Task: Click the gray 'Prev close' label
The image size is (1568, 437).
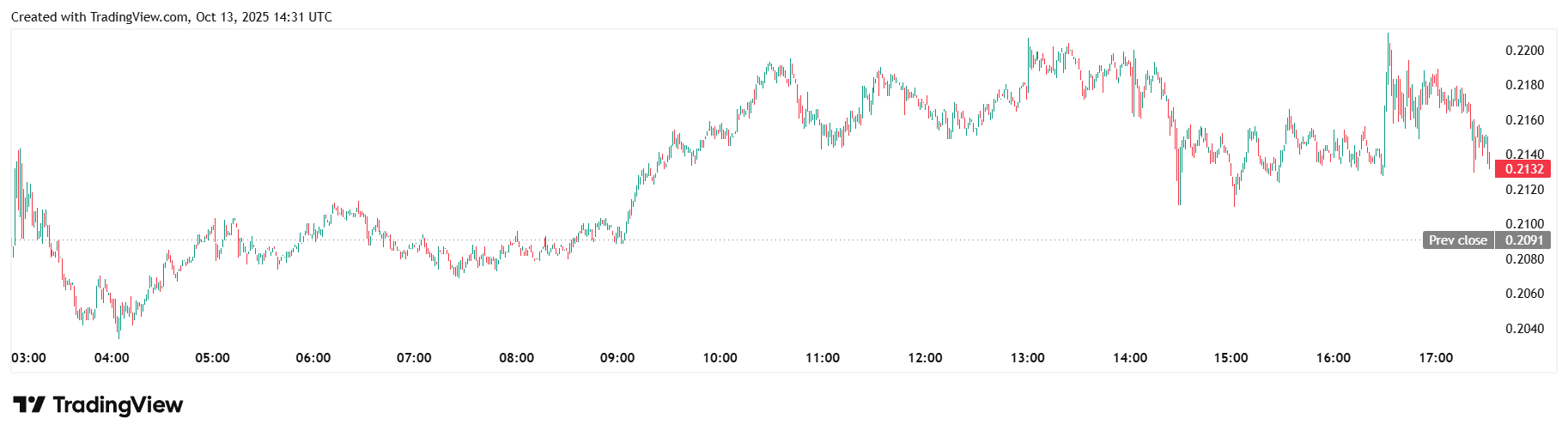Action: [1457, 240]
